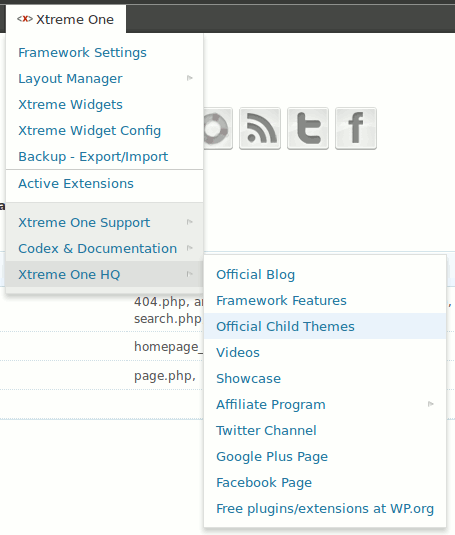Click the '404.php' text

click(x=160, y=302)
